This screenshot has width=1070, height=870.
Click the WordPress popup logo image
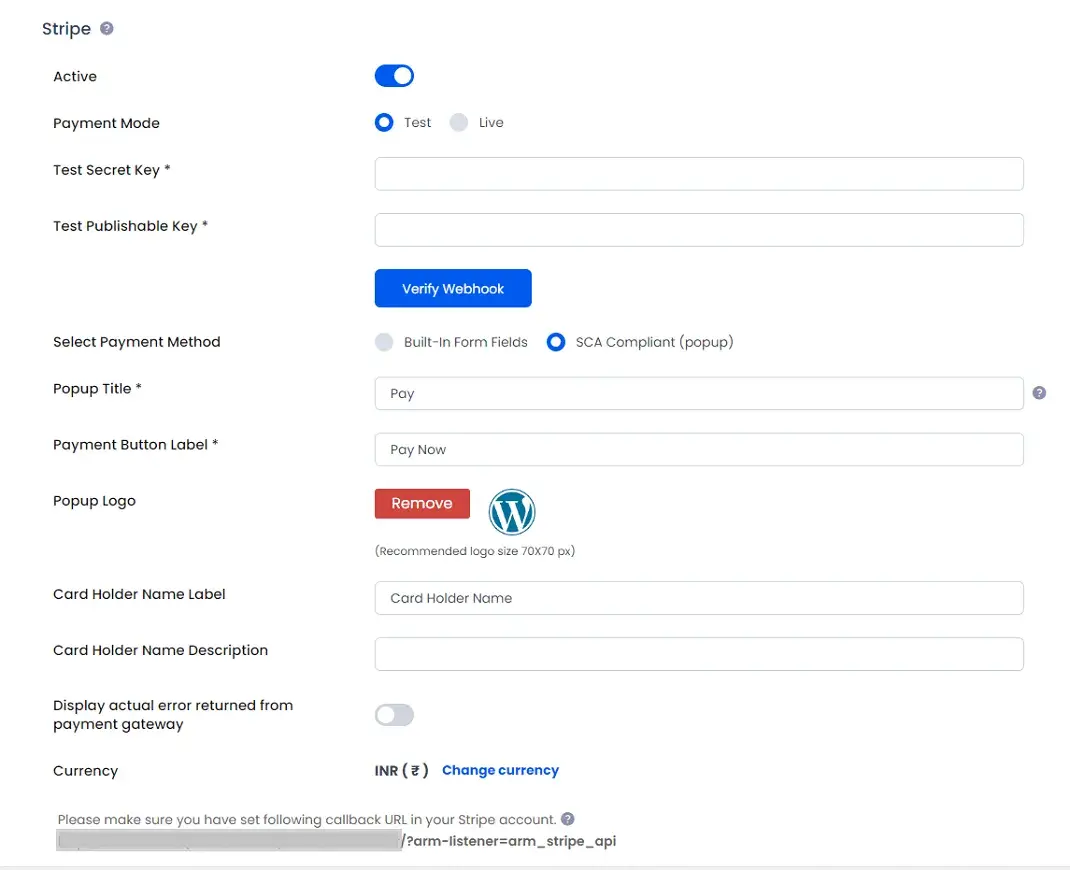coord(512,513)
